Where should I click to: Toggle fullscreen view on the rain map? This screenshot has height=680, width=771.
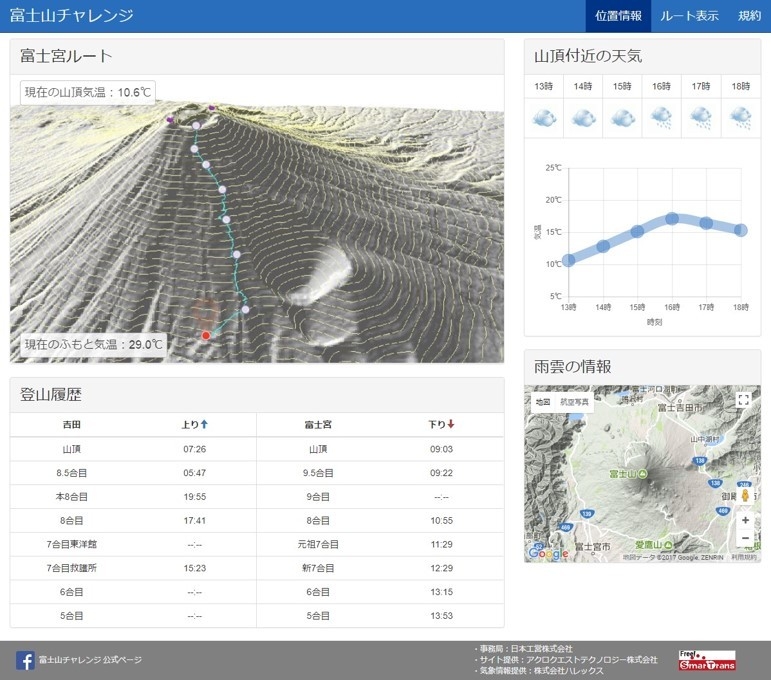pos(743,400)
